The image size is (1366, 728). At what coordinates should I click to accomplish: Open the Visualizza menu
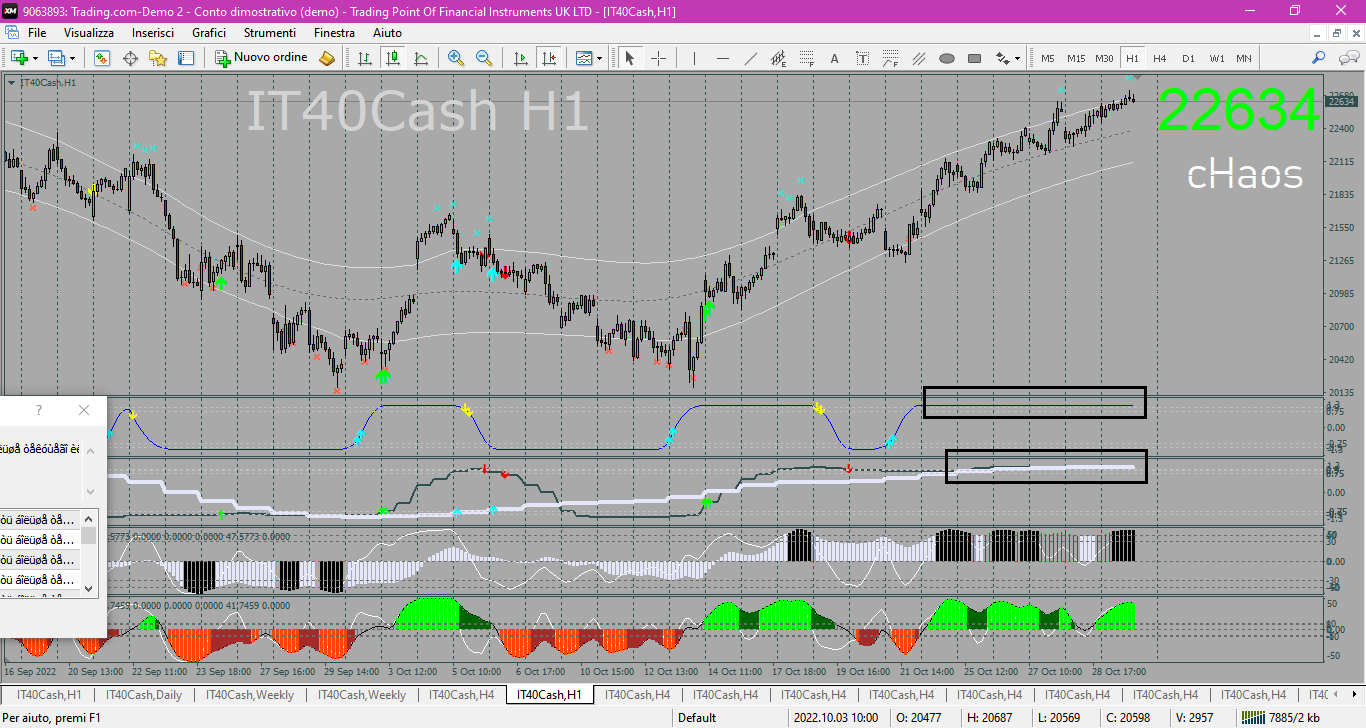89,33
